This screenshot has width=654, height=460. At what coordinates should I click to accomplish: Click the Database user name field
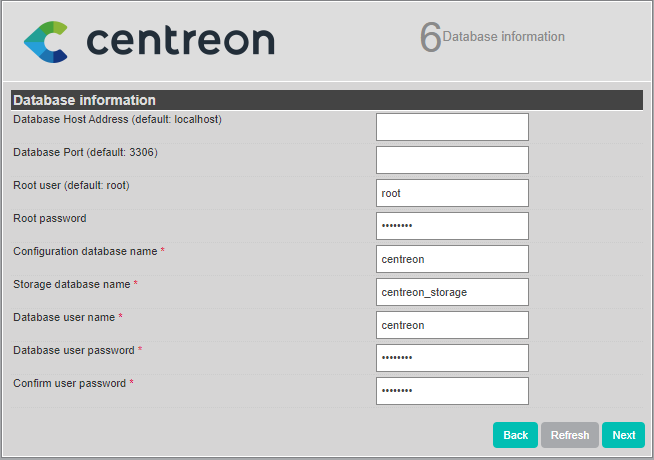pyautogui.click(x=452, y=325)
